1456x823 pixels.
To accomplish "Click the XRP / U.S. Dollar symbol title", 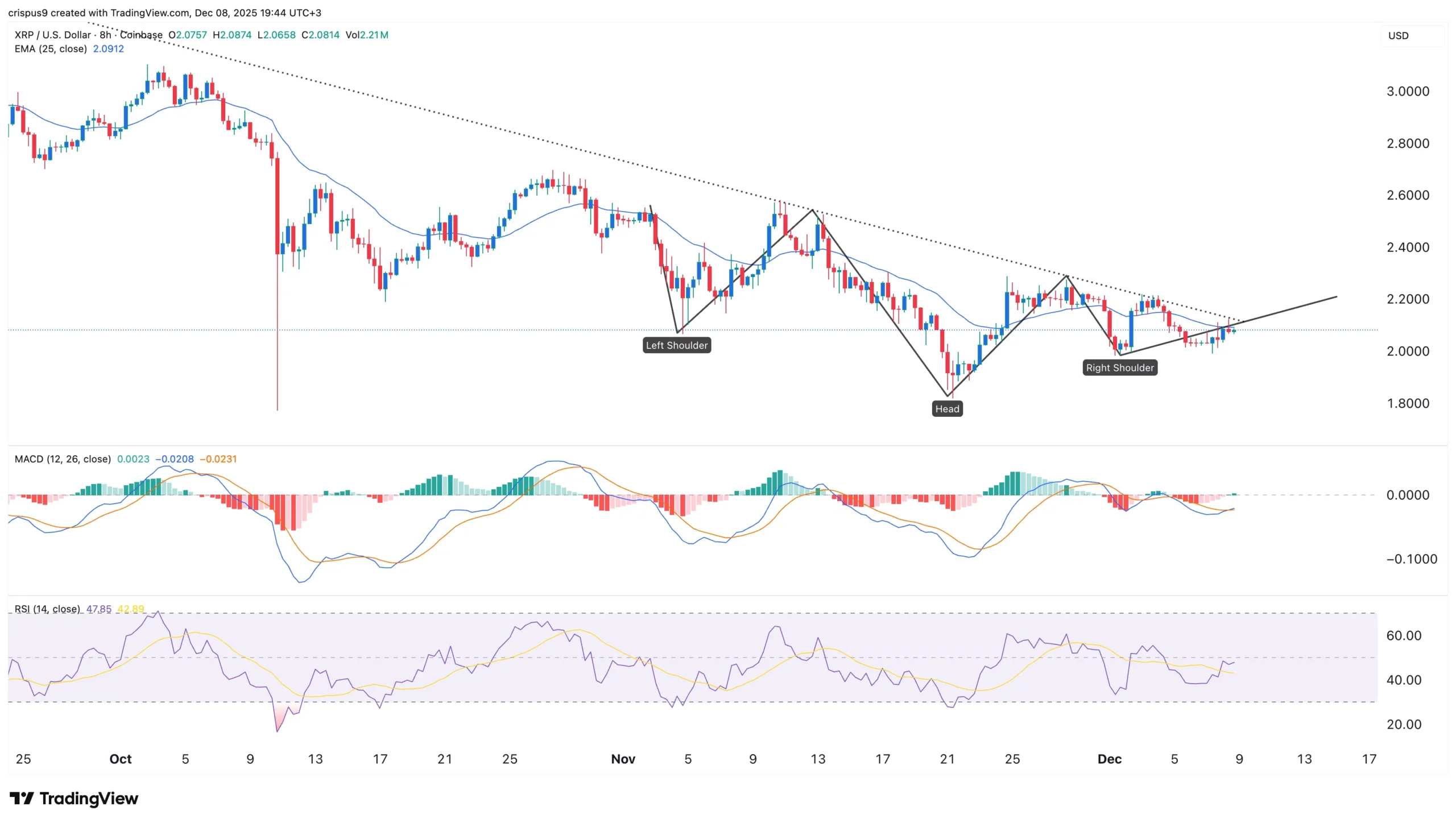I will [52, 35].
